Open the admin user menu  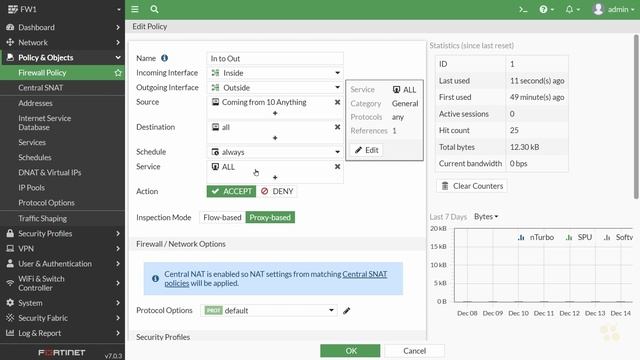pyautogui.click(x=613, y=9)
